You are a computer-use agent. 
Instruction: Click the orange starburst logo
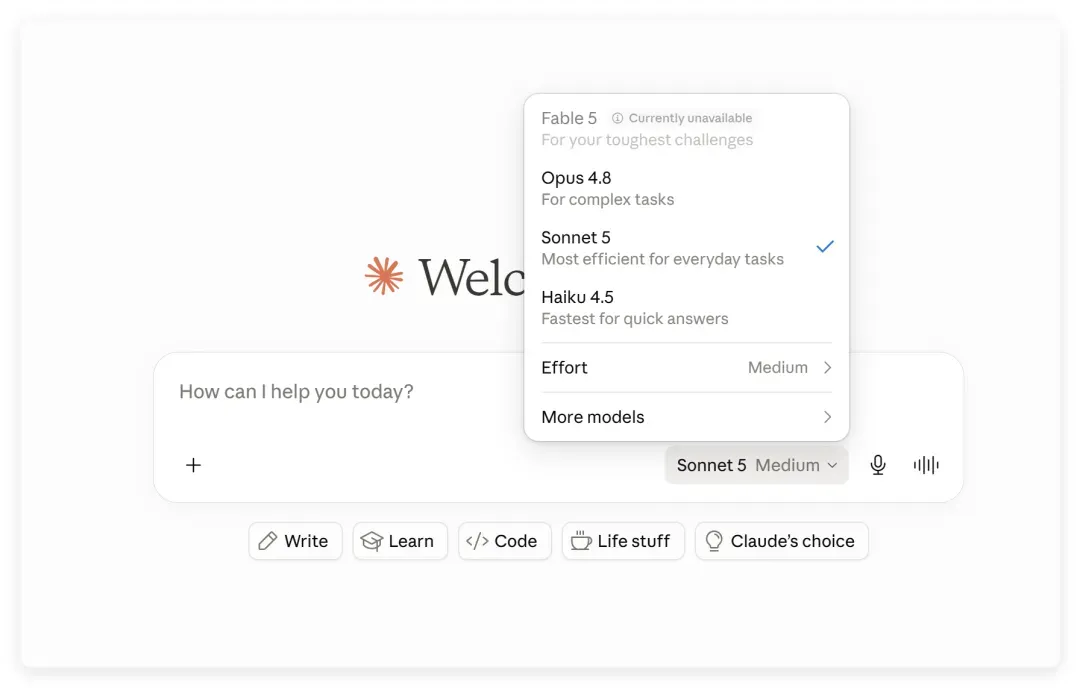tap(384, 276)
